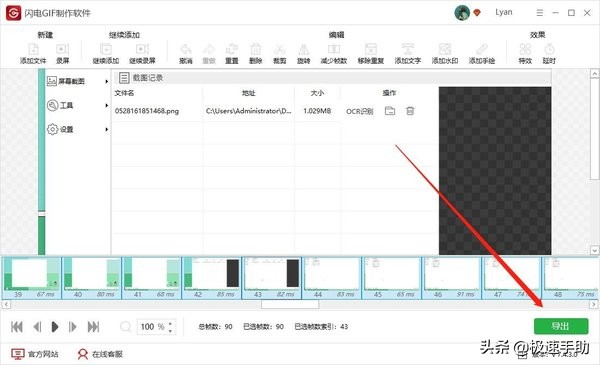Screen dimensions: 600x365
Task: Select frame 41 thumbnail in timeline
Action: click(x=152, y=278)
